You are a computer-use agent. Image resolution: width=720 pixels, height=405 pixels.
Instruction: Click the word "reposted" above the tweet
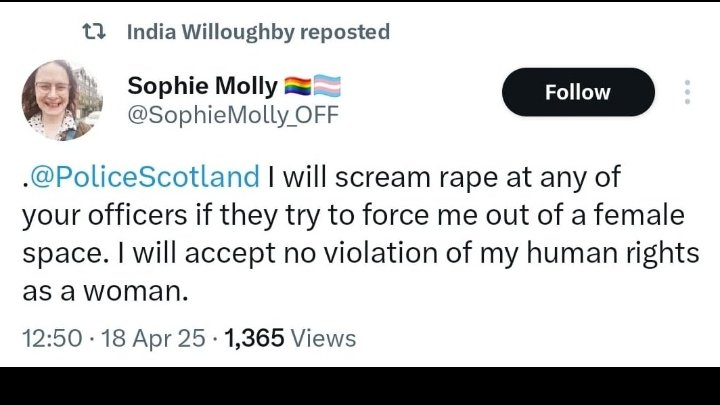click(338, 32)
